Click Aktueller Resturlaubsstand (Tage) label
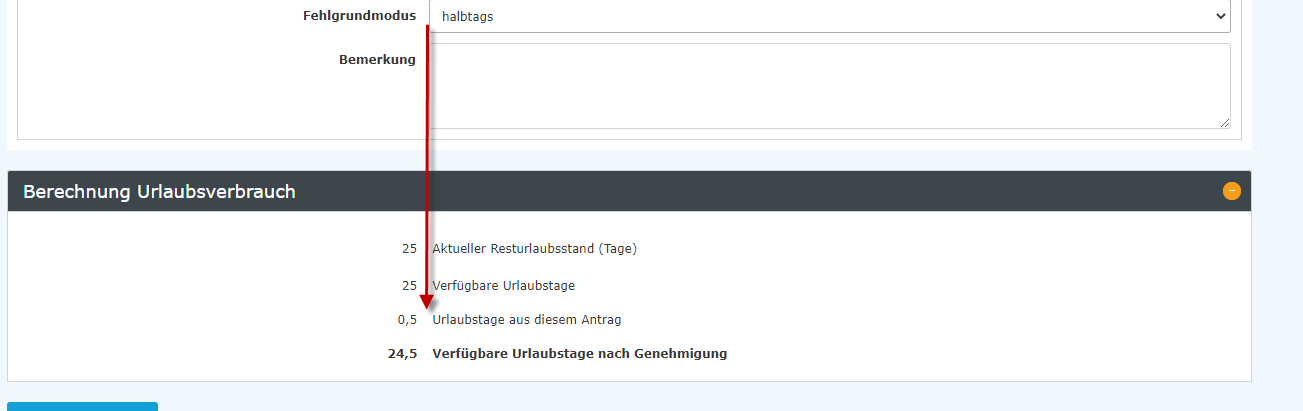1303x411 pixels. pos(534,249)
